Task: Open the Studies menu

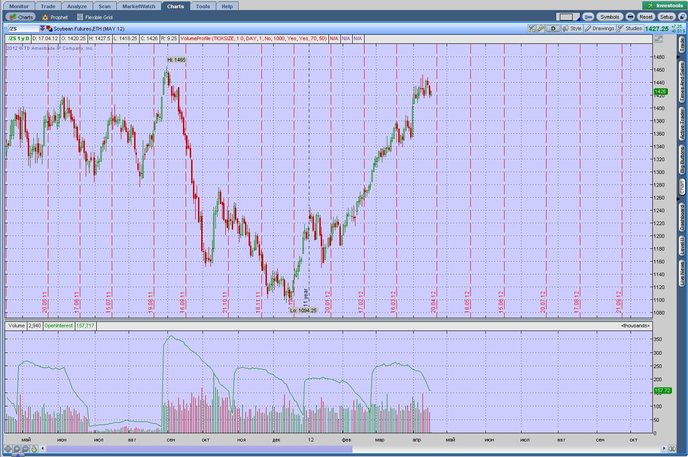Action: point(630,29)
